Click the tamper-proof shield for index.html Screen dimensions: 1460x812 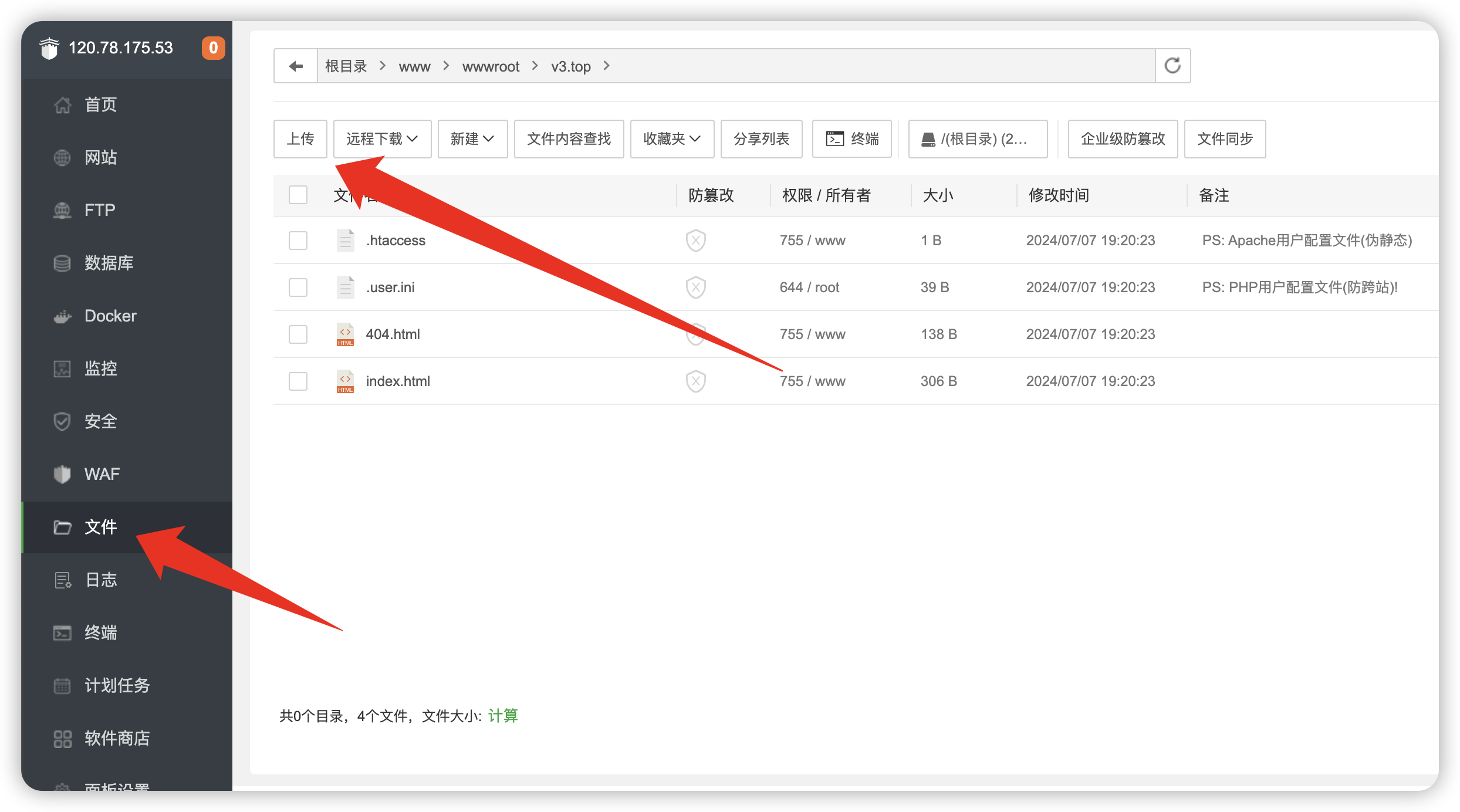coord(695,381)
